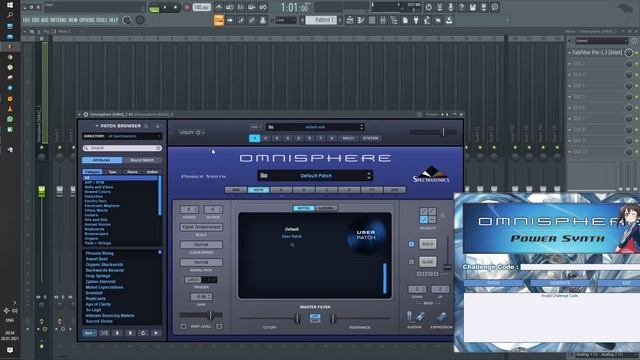The height and width of the screenshot is (360, 640).
Task: Enable the checkbox left of GLIDE
Action: (411, 262)
